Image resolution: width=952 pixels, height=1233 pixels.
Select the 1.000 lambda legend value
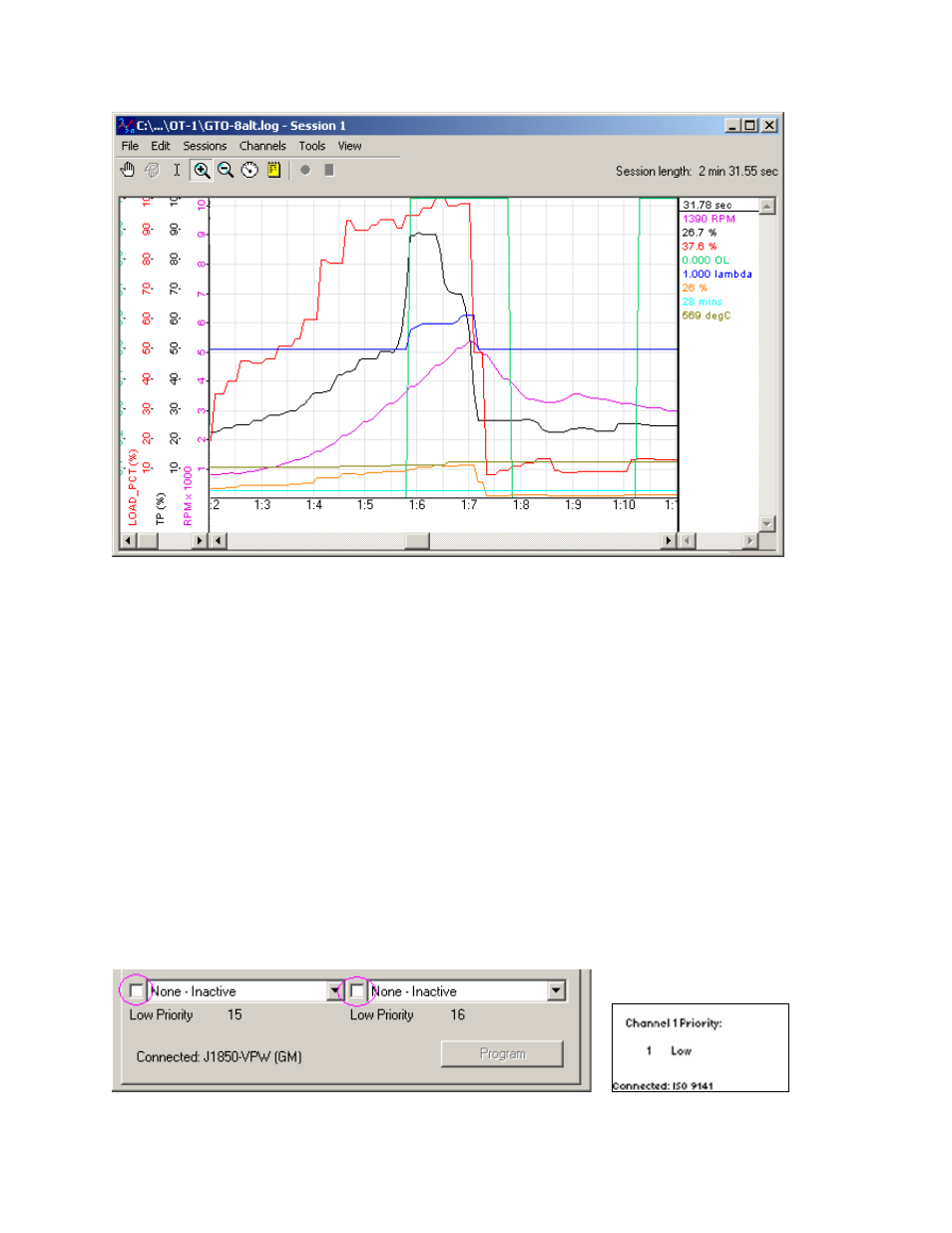coord(717,274)
